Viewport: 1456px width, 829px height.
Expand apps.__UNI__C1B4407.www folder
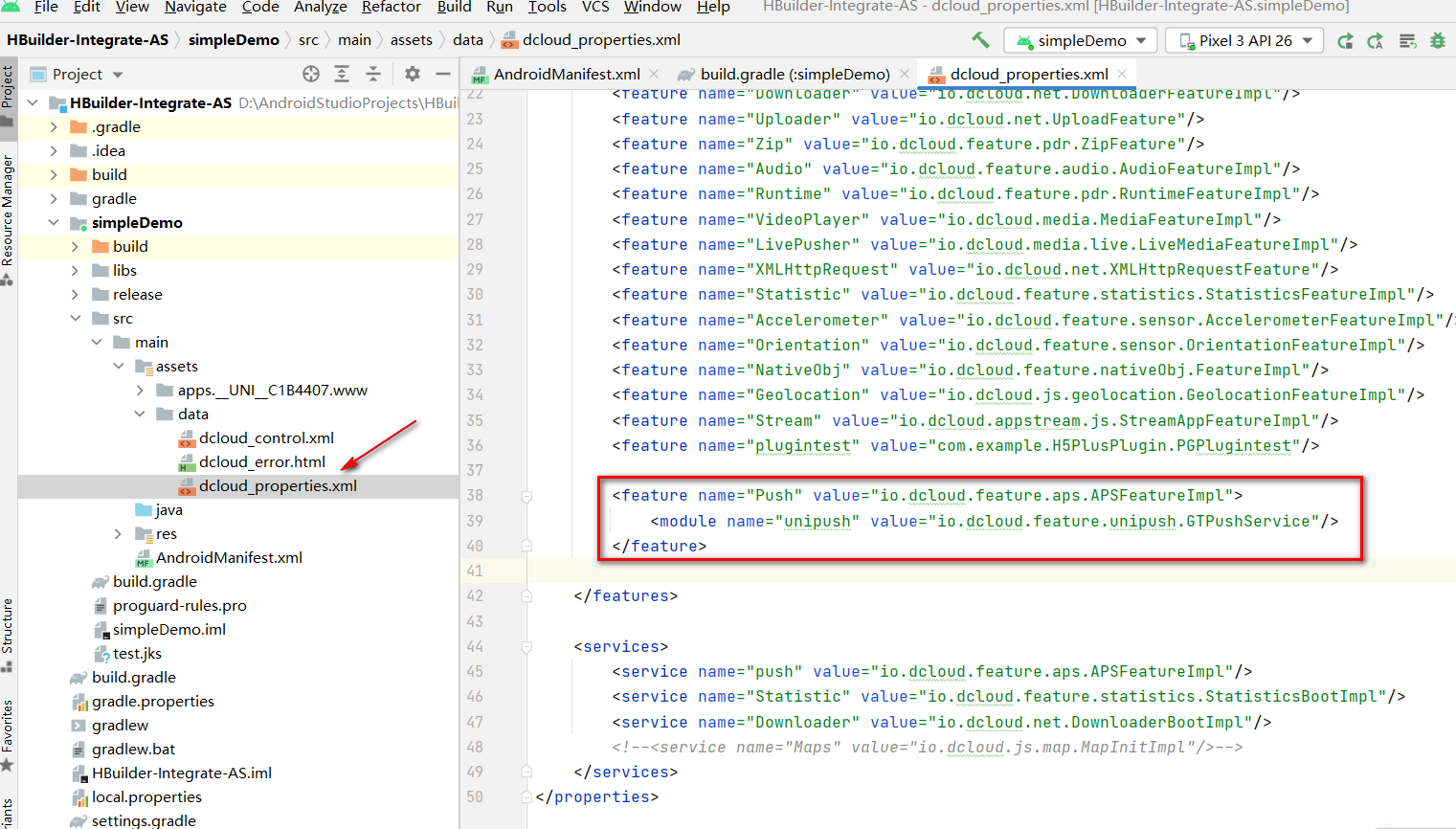pos(140,390)
